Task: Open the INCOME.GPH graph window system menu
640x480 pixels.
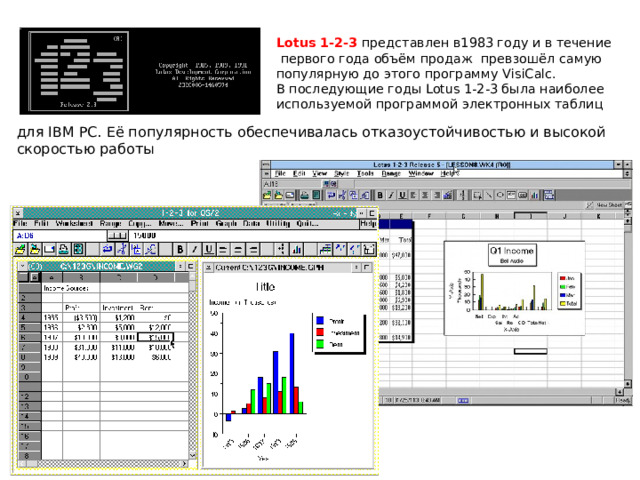Action: pos(208,268)
